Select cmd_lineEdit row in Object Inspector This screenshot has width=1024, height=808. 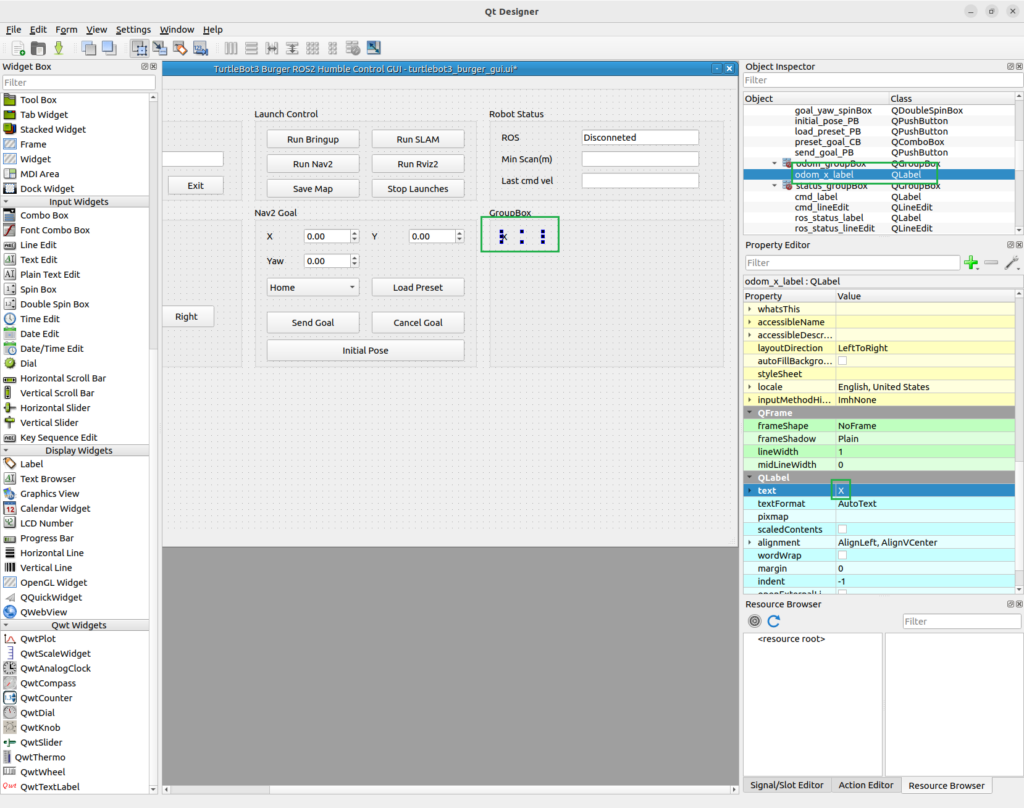click(x=879, y=207)
